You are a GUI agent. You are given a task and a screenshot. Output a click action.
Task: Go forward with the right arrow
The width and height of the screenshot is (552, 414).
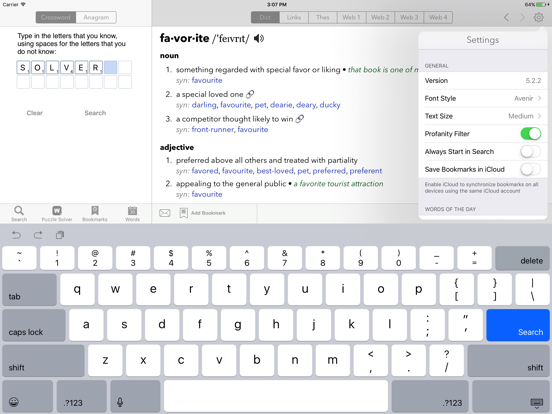click(x=522, y=17)
